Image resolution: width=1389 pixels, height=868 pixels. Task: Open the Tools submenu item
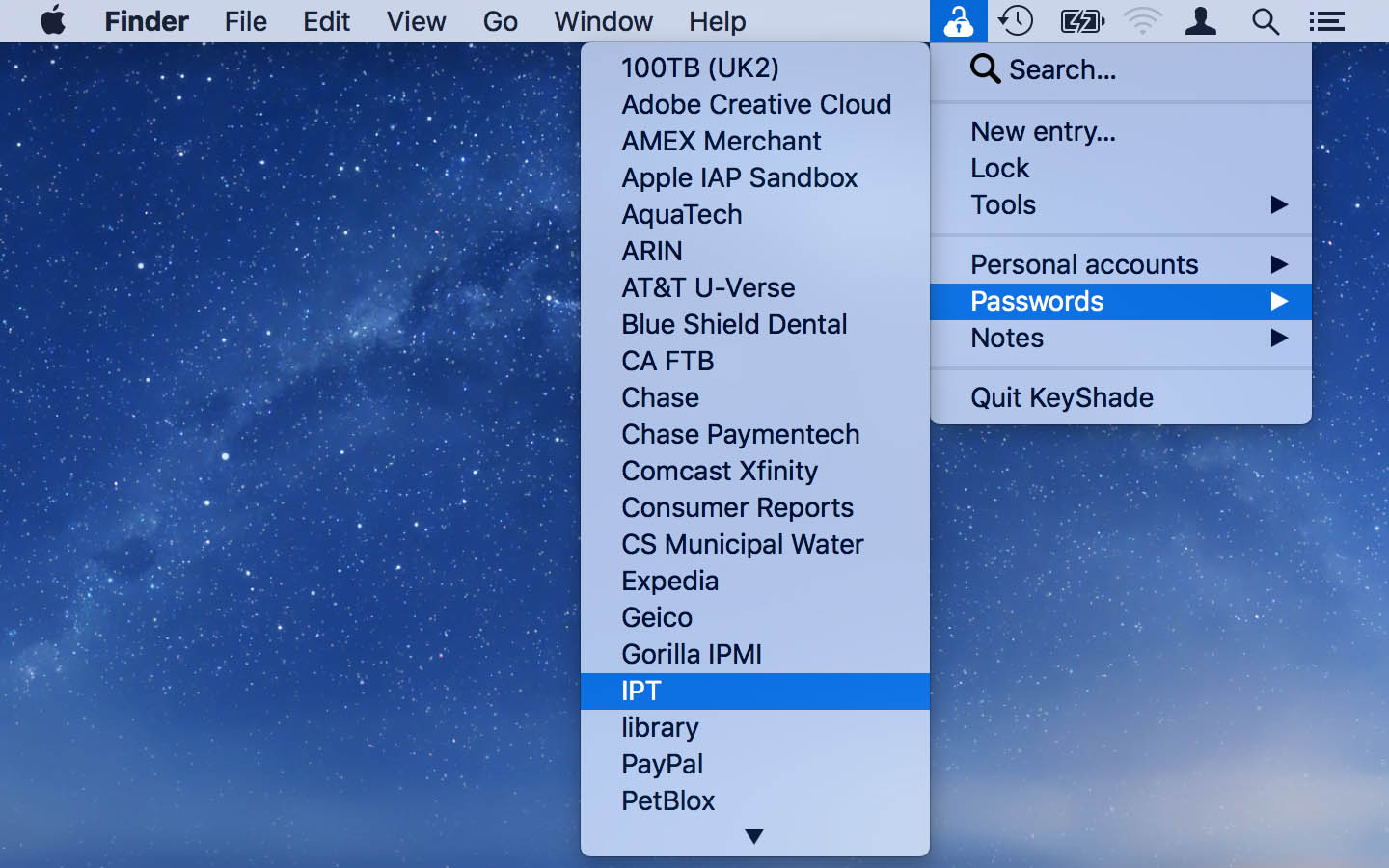(x=1121, y=204)
